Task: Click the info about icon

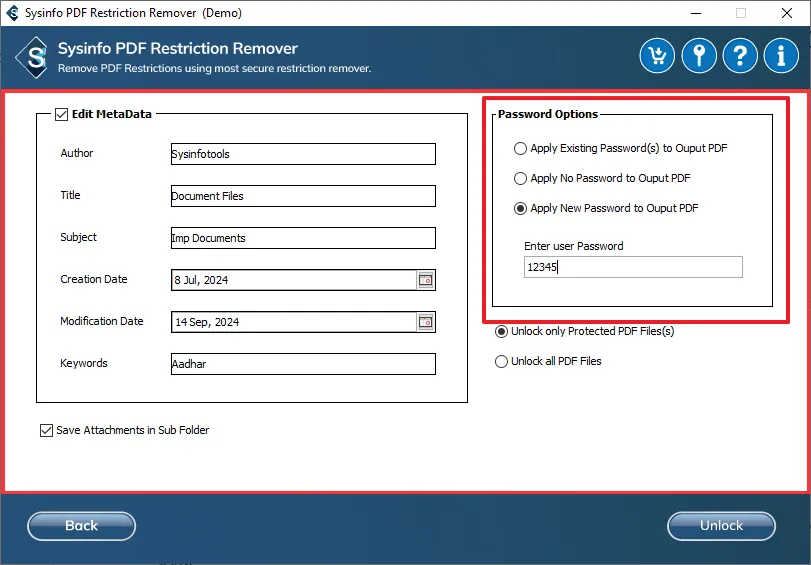Action: (781, 55)
